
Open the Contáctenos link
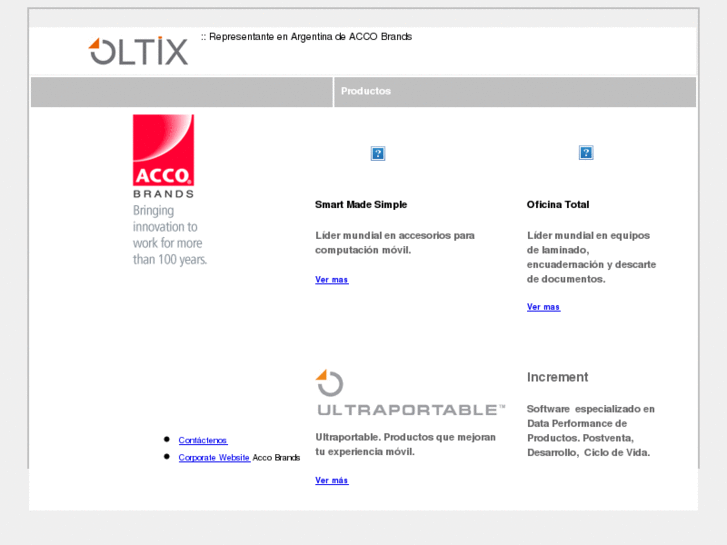(x=203, y=440)
